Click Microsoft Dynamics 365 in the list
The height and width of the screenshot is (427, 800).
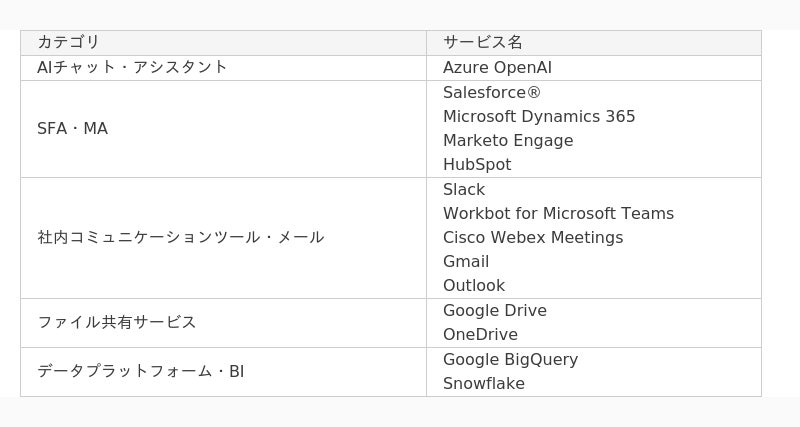(539, 116)
